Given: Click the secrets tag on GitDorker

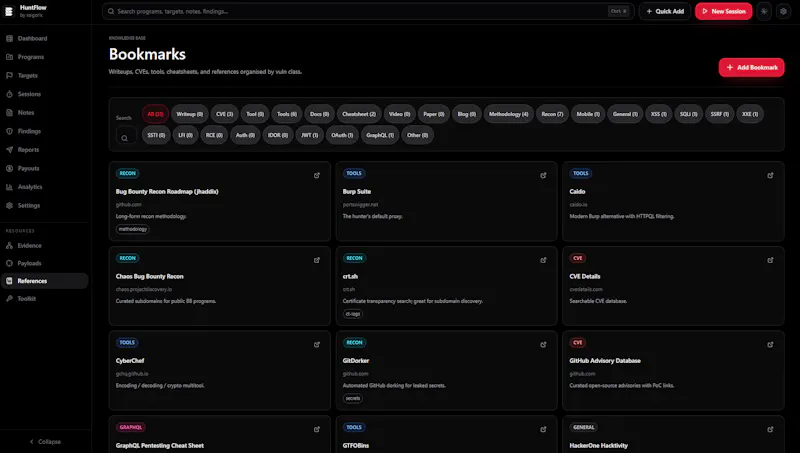Looking at the screenshot, I should pyautogui.click(x=353, y=398).
